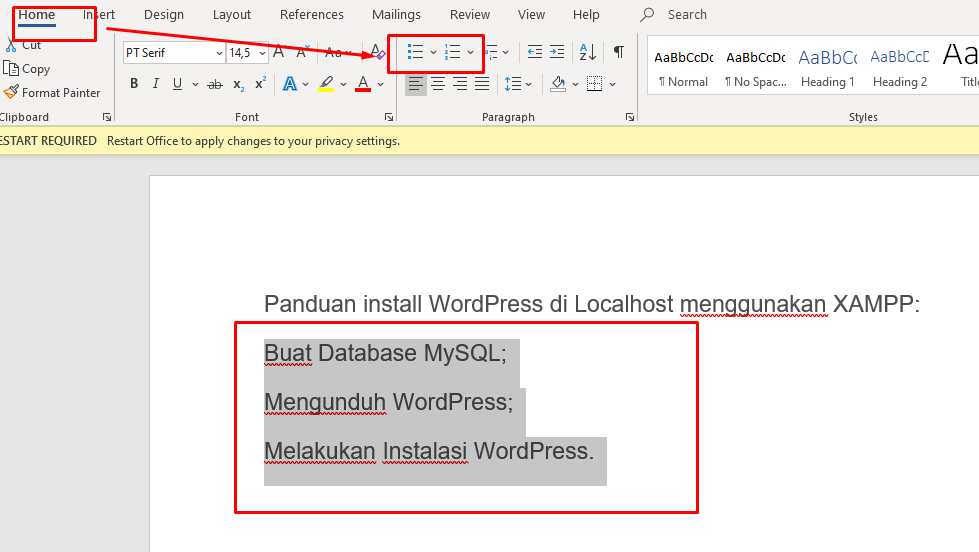Click the line 'Mengunduh WordPress;'
The image size is (979, 552).
tap(388, 402)
